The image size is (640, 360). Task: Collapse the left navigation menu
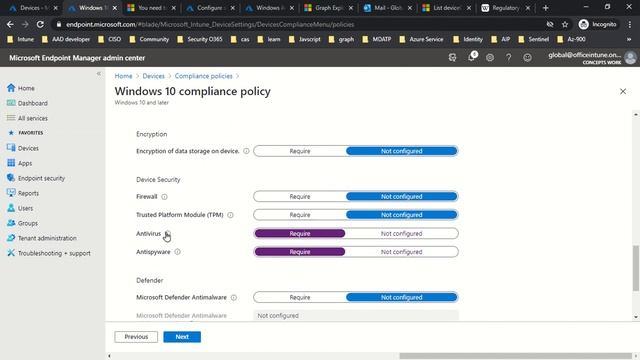coord(98,73)
